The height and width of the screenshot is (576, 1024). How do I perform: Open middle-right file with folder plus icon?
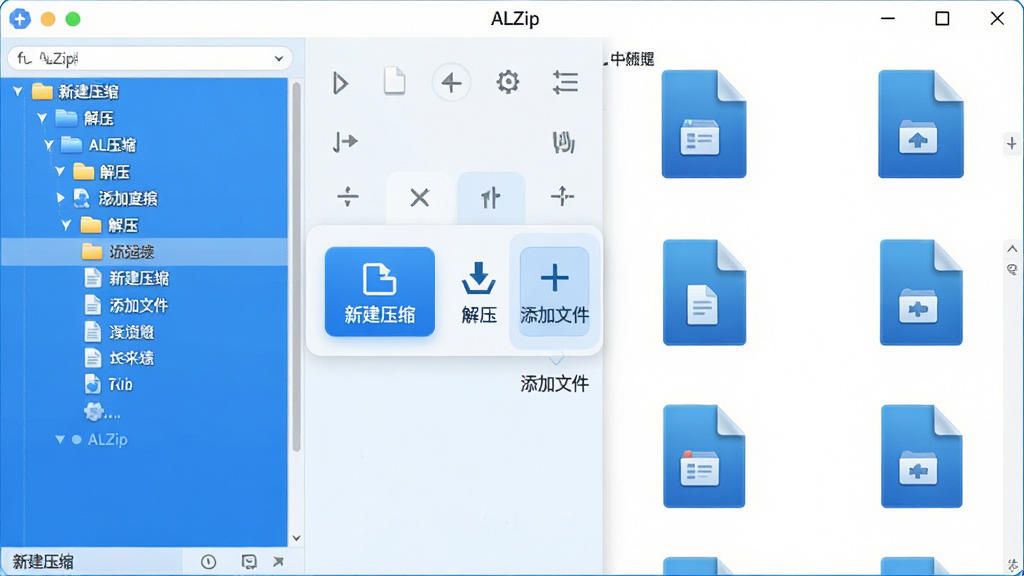tap(921, 292)
